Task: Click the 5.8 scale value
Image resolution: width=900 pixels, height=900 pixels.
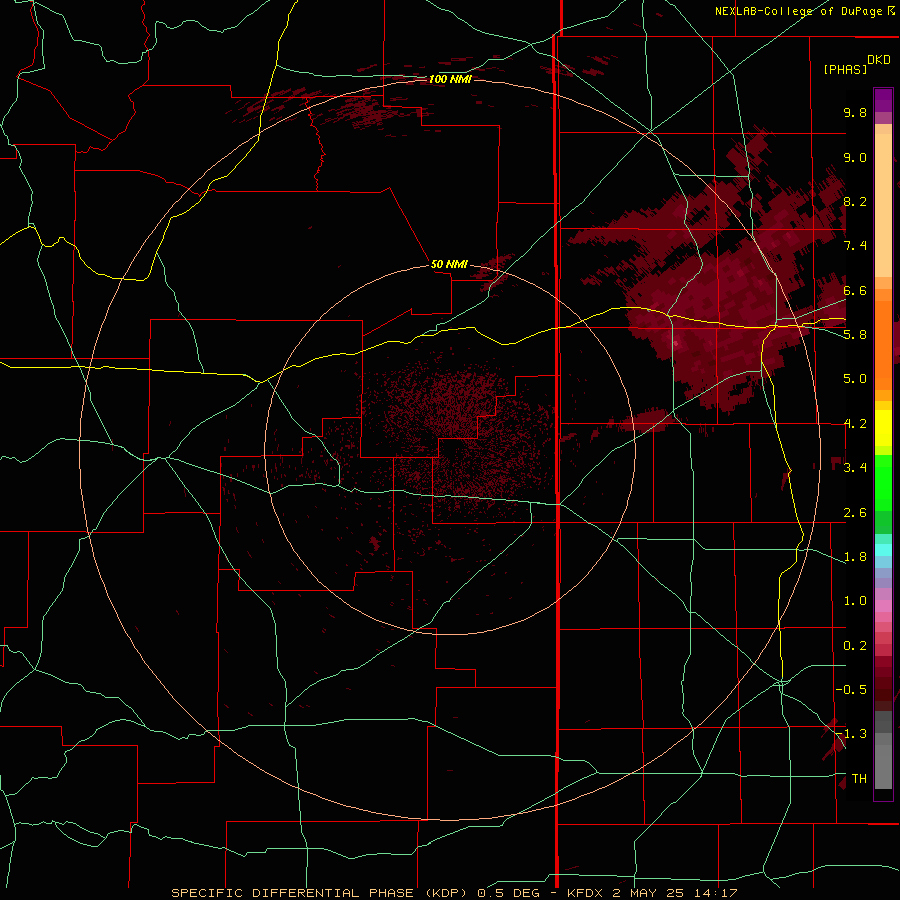Action: (855, 335)
